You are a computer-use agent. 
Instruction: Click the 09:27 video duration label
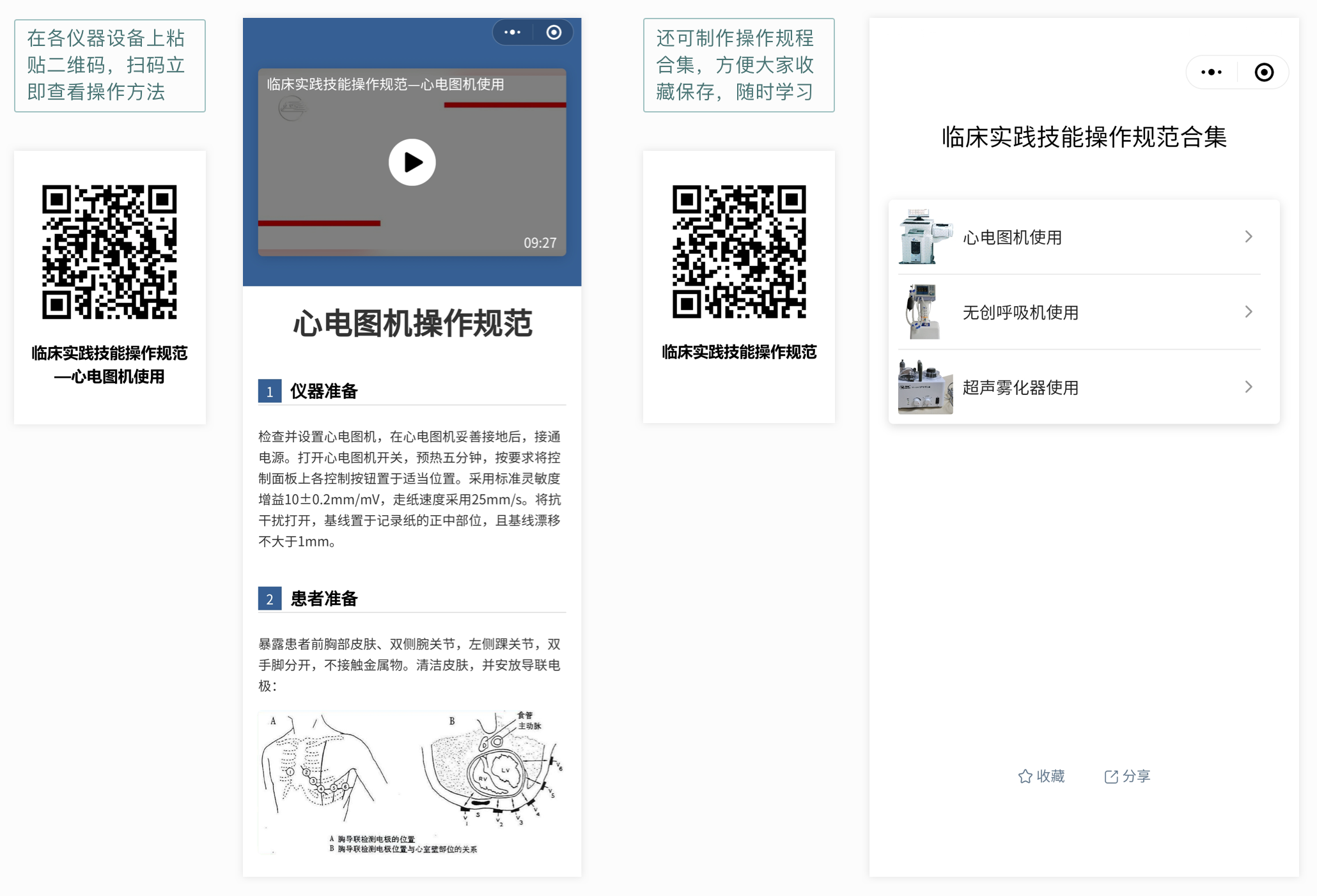[x=540, y=243]
